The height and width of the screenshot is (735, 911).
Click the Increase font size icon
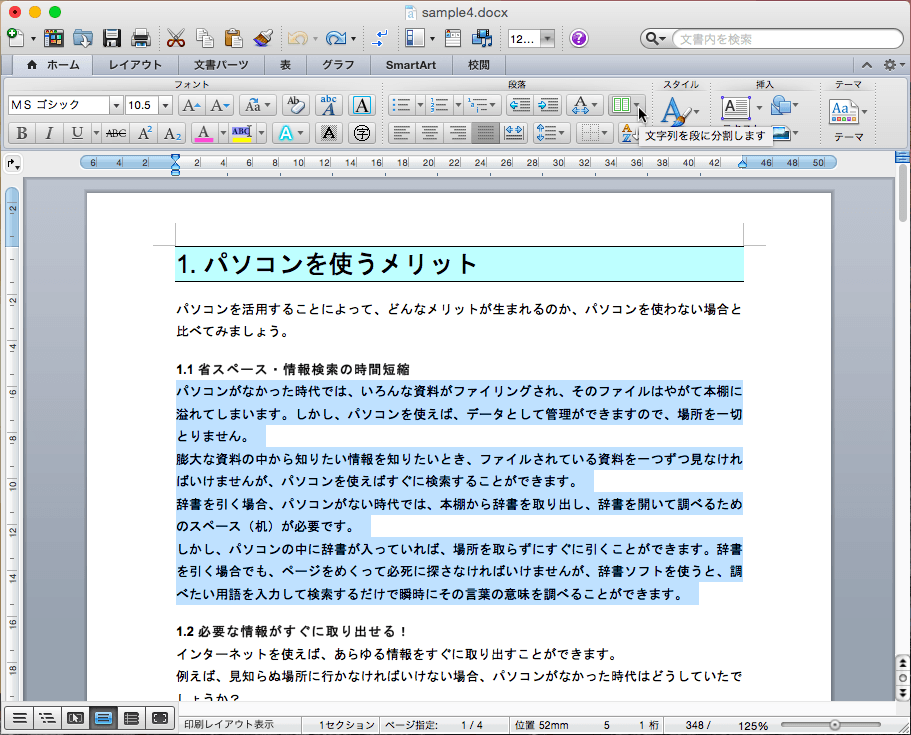pyautogui.click(x=191, y=105)
